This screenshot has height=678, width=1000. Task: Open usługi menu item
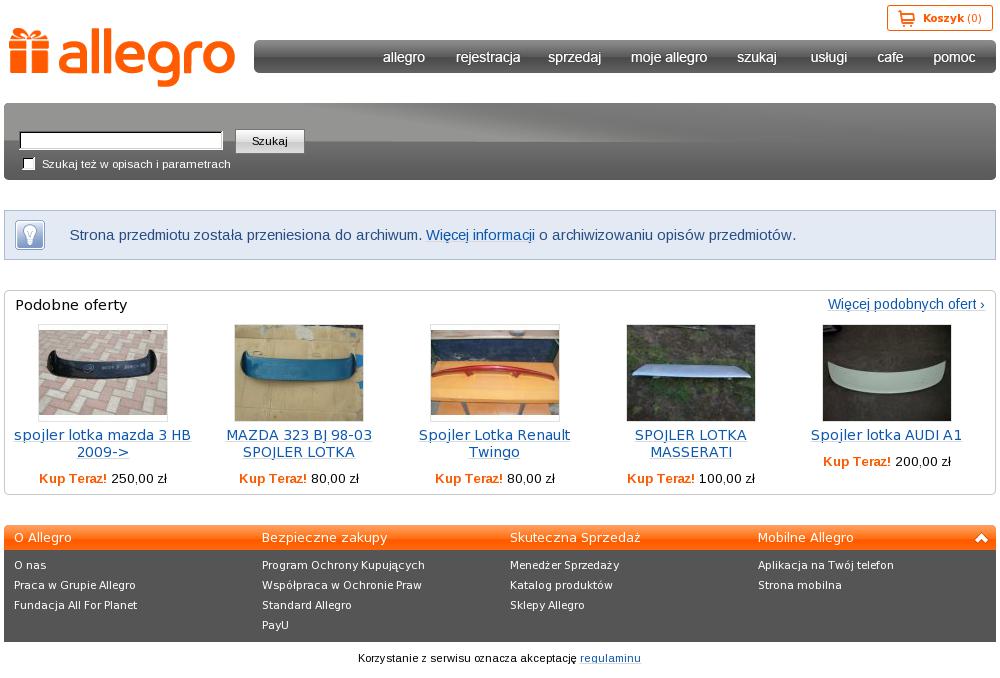[x=828, y=57]
